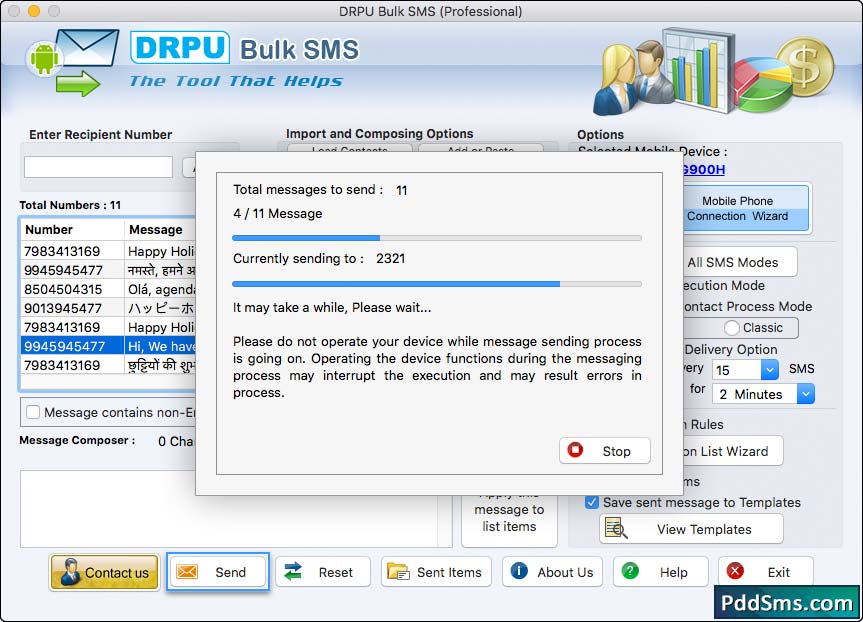Select first row 7983413169 Happy Holi

[x=108, y=252]
